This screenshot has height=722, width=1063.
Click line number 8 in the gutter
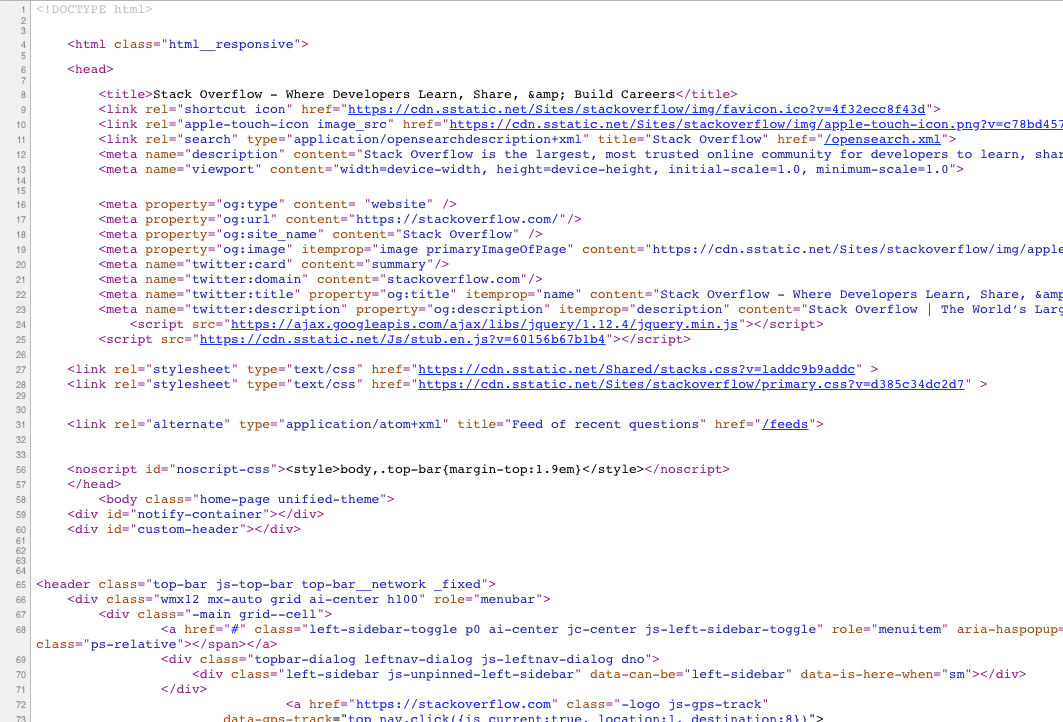pos(22,94)
